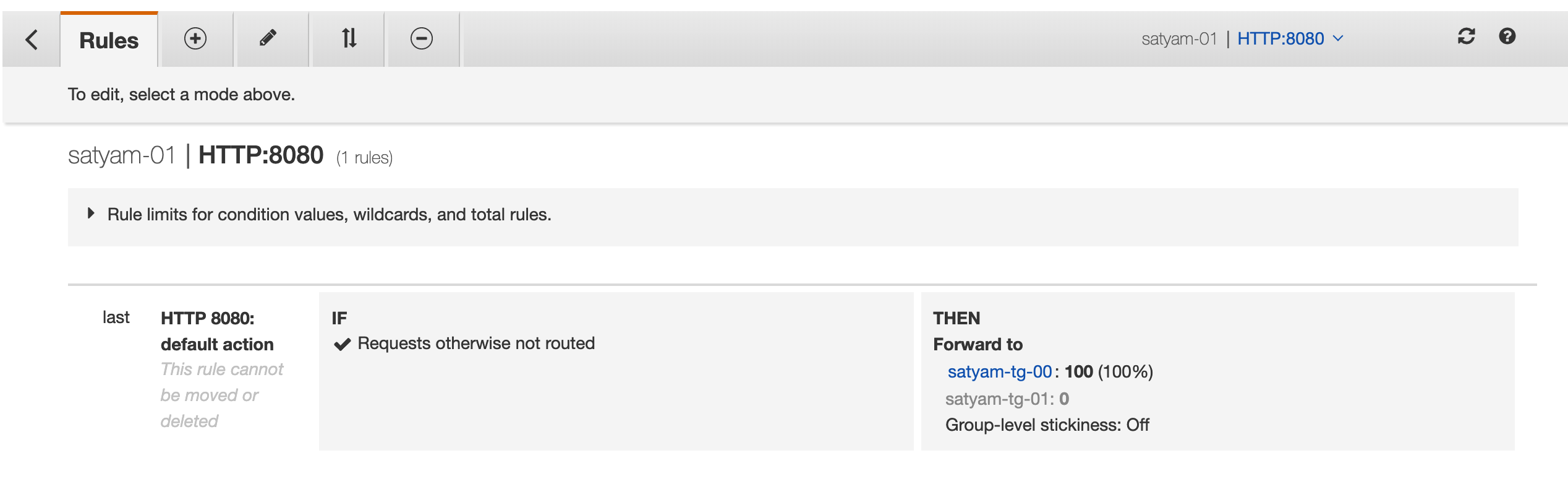Go back using the left chevron arrow
1568x484 pixels.
(x=32, y=40)
